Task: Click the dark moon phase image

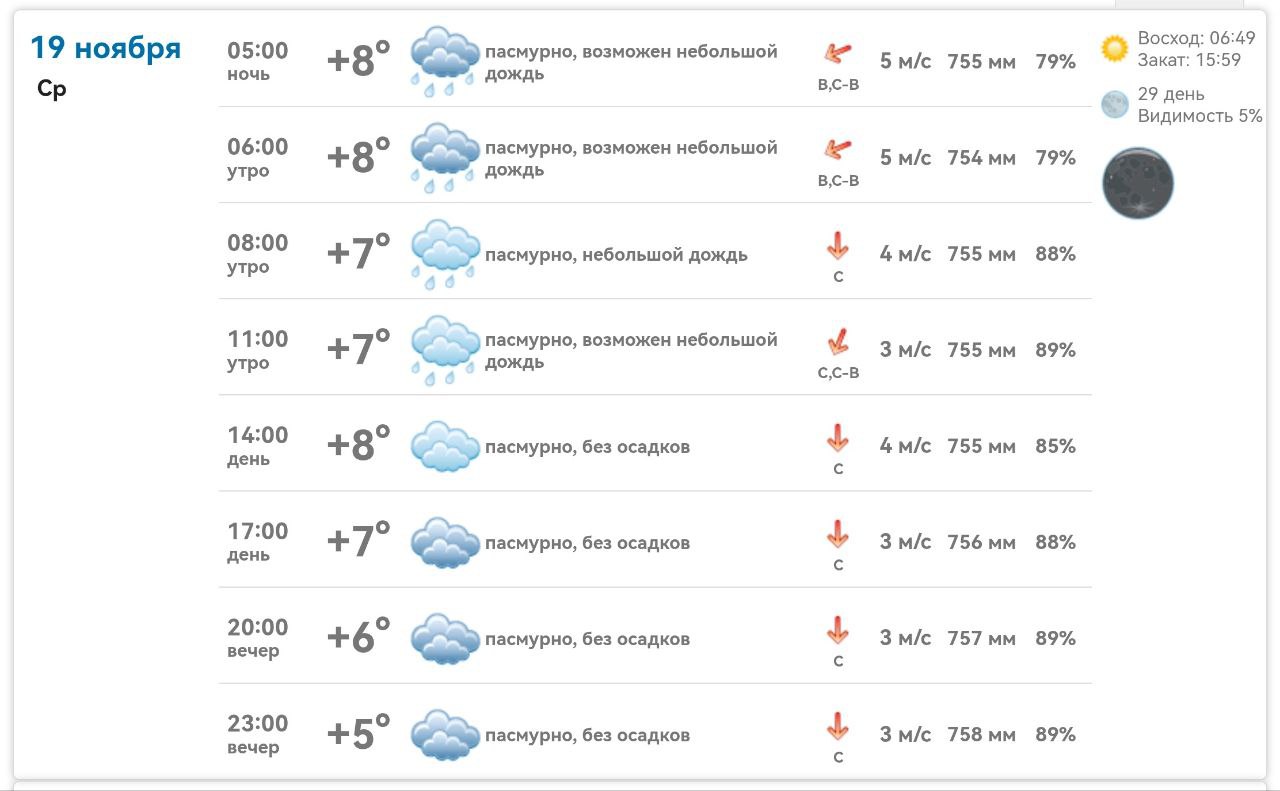Action: (x=1138, y=183)
